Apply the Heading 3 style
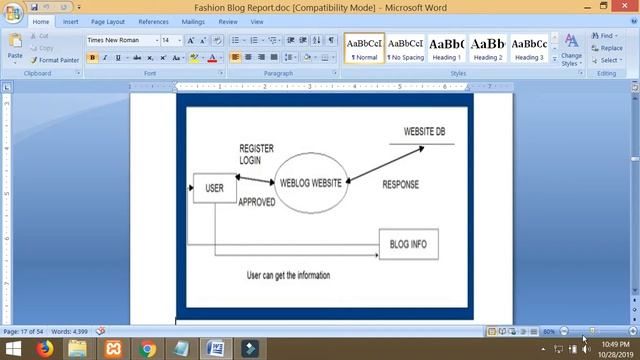640x360 pixels. [529, 48]
